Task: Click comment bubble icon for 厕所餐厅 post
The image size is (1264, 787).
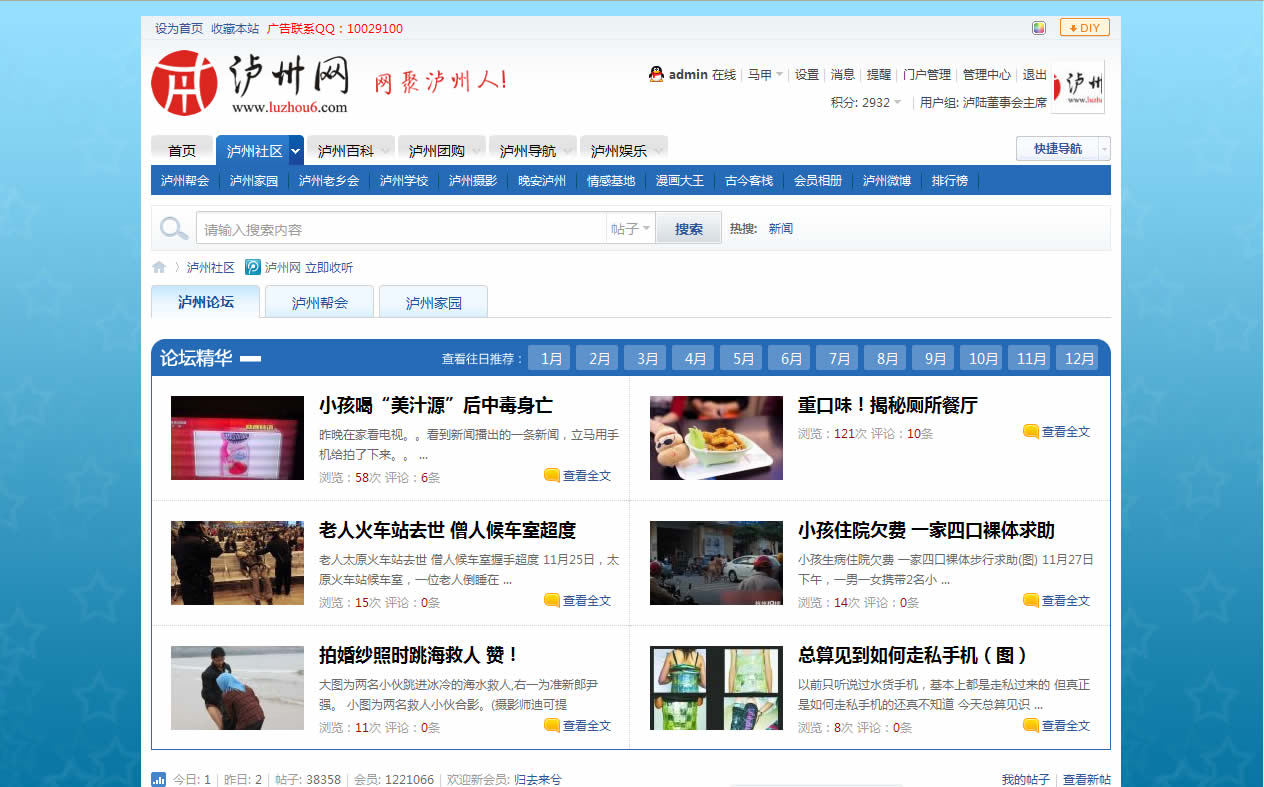Action: [1030, 431]
